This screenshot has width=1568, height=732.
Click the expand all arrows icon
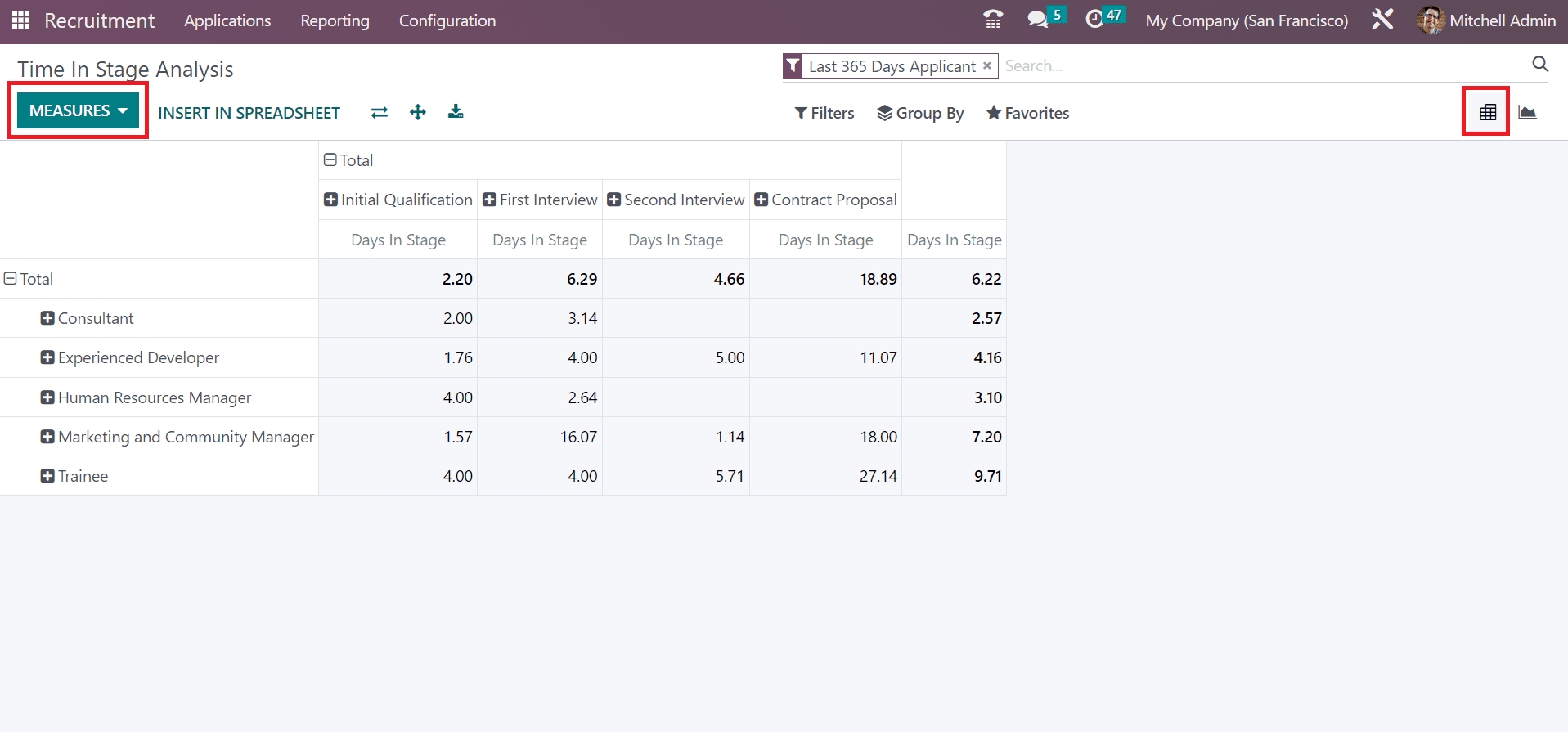pyautogui.click(x=418, y=113)
